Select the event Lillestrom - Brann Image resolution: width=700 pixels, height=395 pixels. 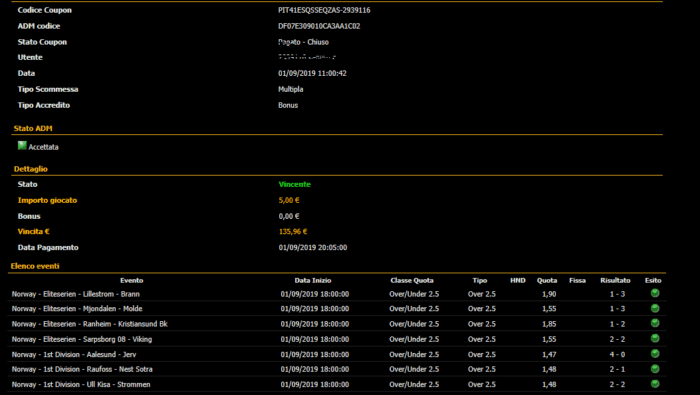point(75,294)
